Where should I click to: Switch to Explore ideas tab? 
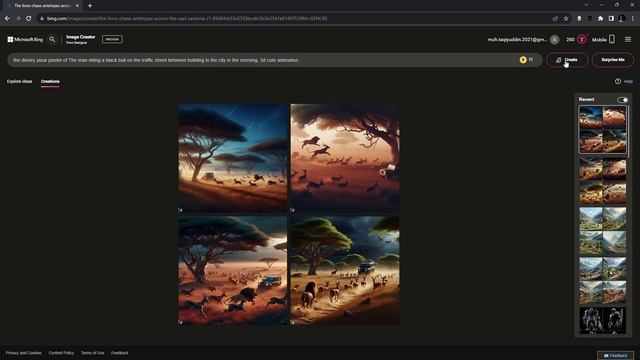click(x=20, y=82)
